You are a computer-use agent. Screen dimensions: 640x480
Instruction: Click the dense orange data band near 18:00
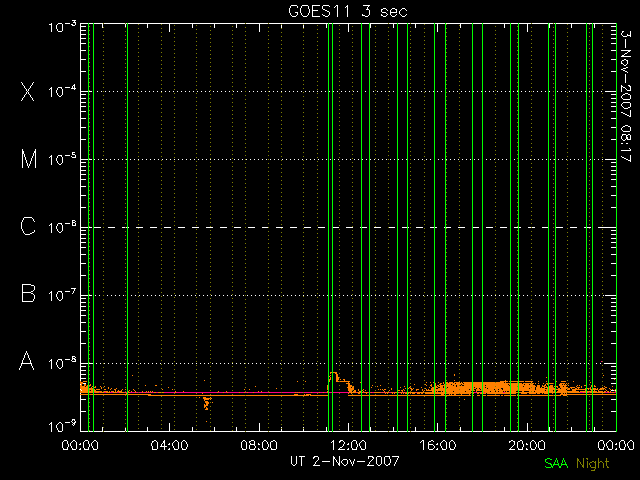[x=482, y=388]
